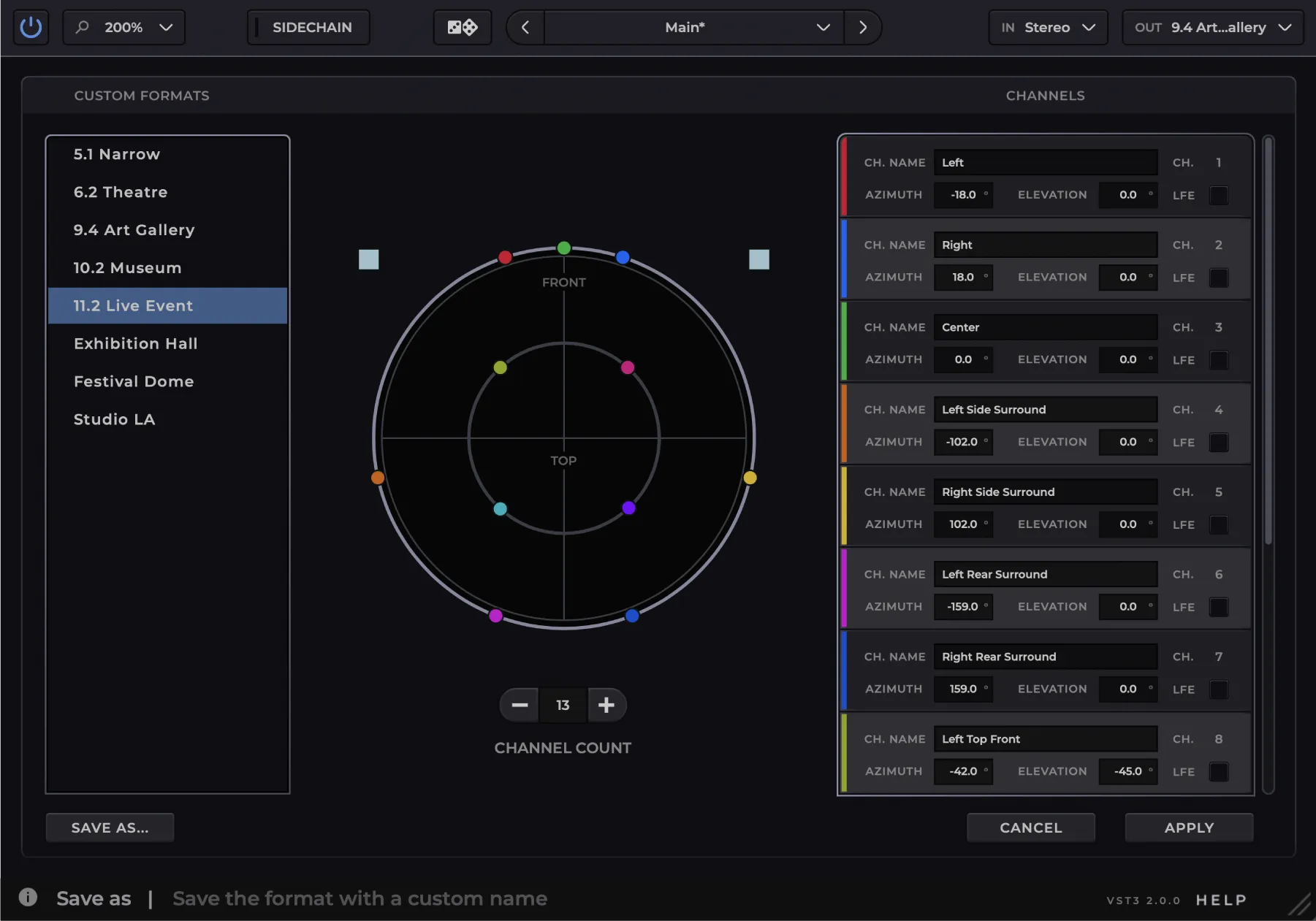Toggle the SIDECHAIN button
This screenshot has width=1316, height=921.
point(308,28)
